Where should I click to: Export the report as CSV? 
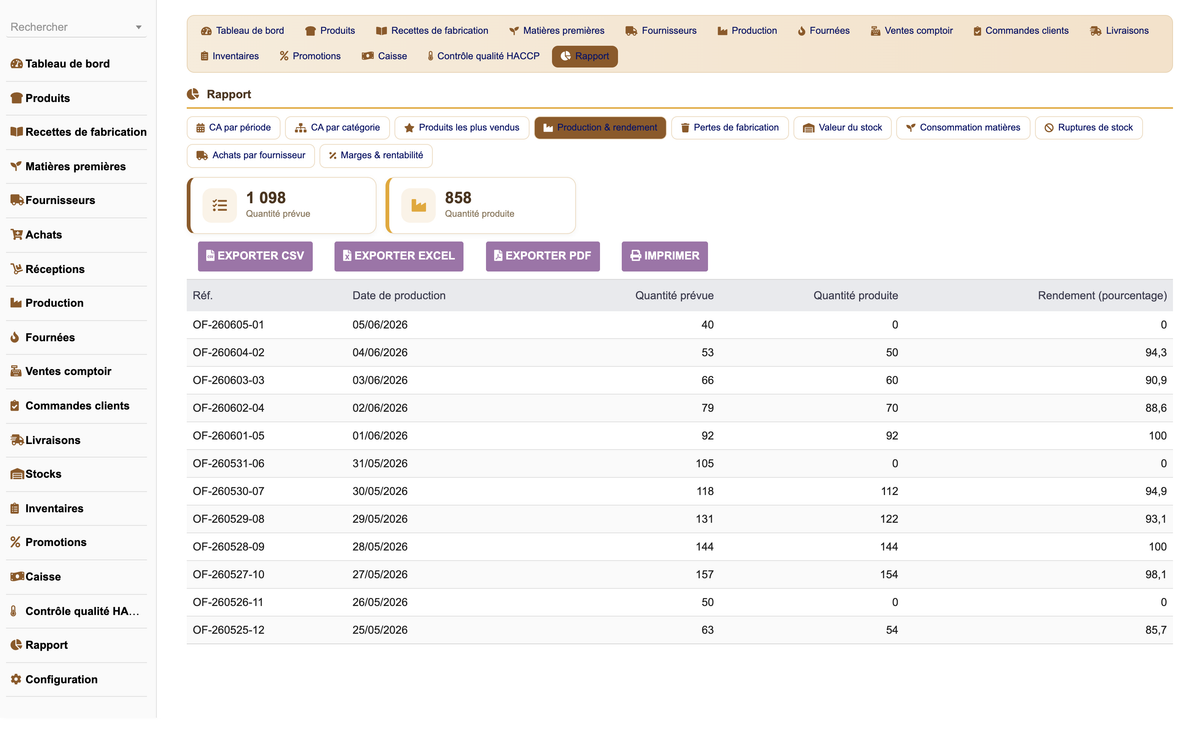[x=255, y=256]
